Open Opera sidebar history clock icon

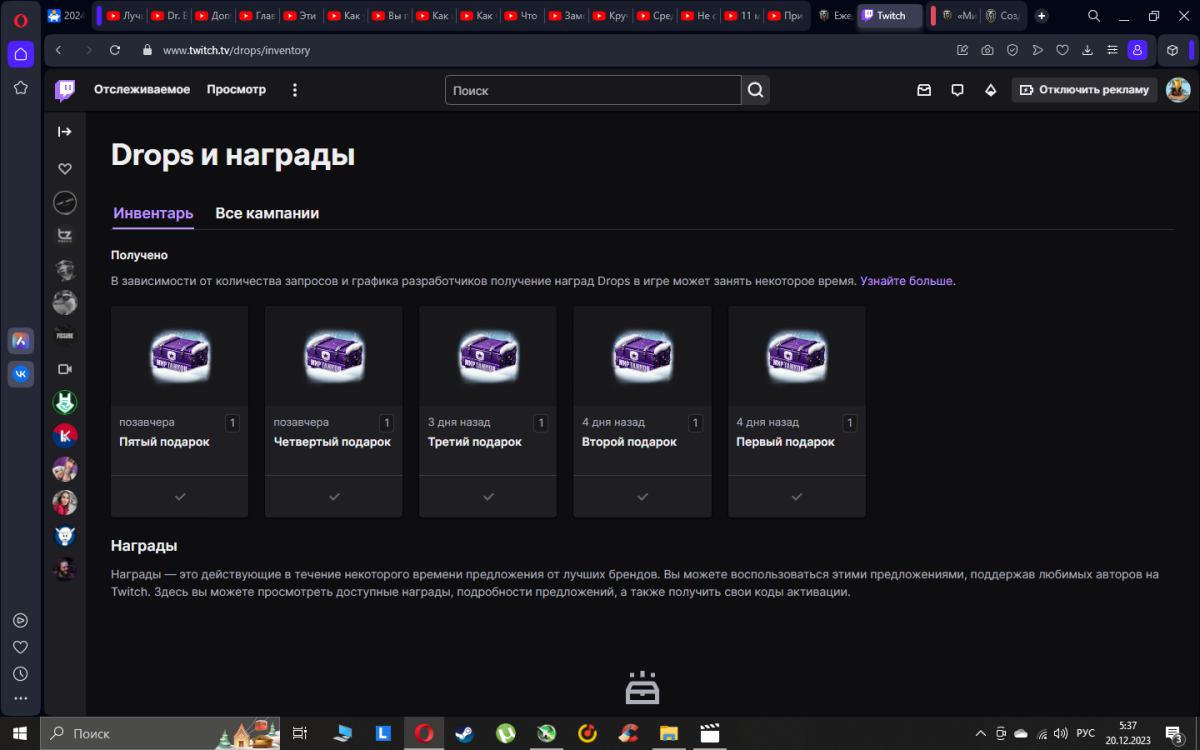[20, 674]
